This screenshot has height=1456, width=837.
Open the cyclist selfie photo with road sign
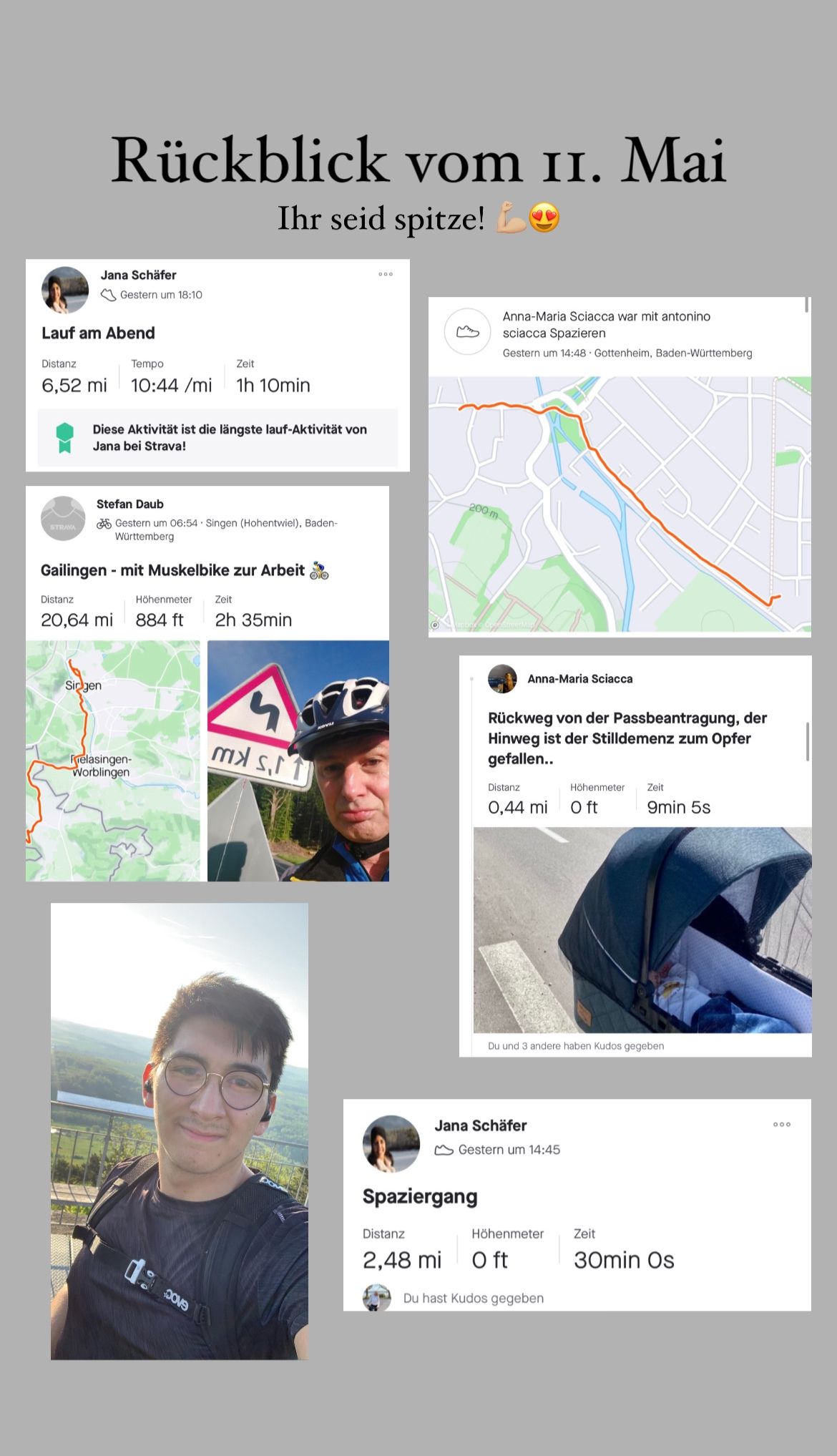298,761
